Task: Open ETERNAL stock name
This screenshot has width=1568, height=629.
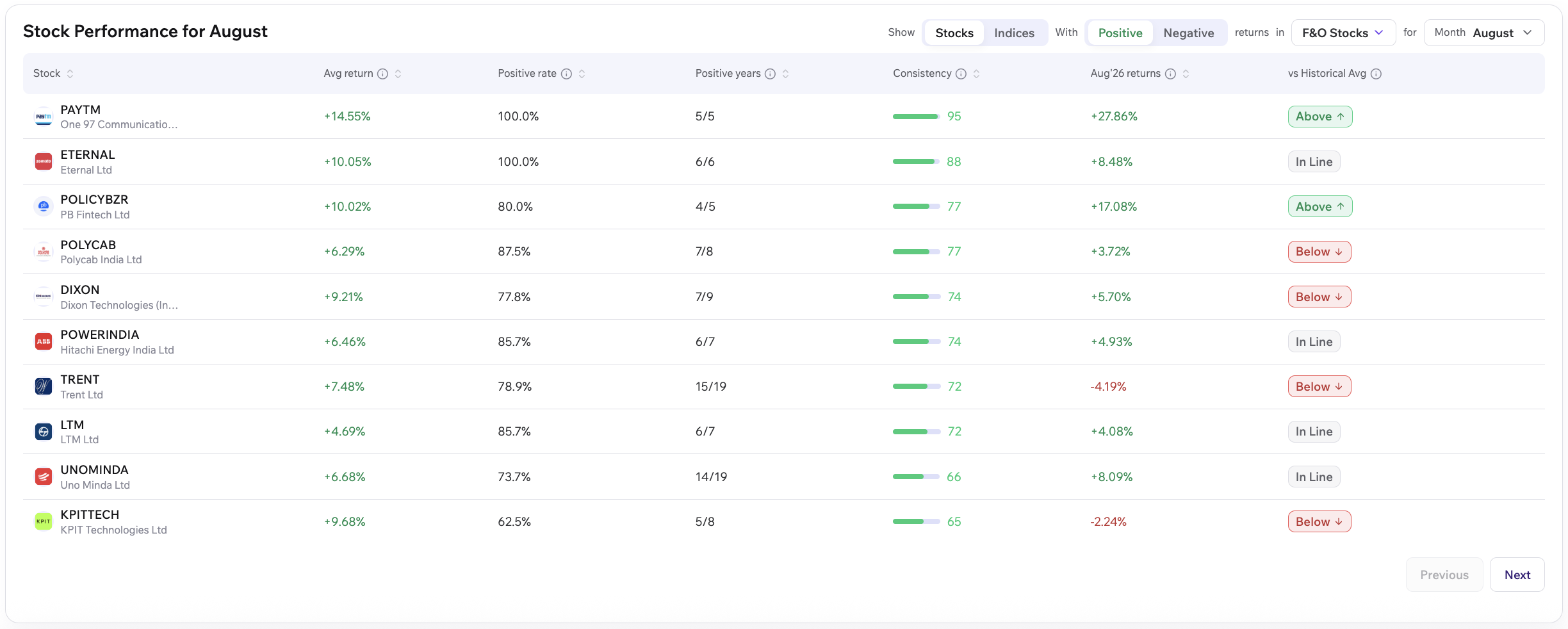Action: click(88, 154)
